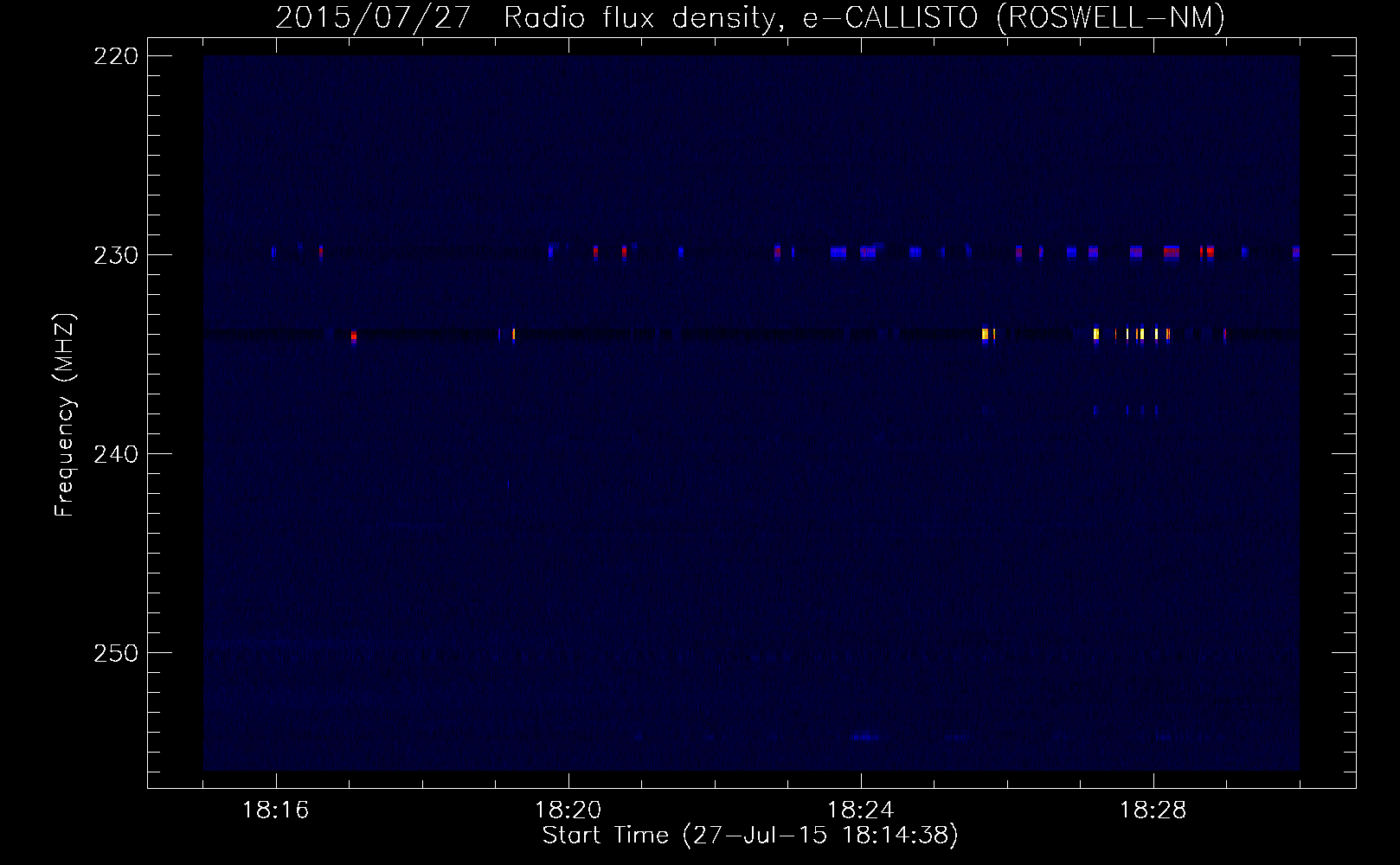Click the 18:16 time tick label
This screenshot has height=865, width=1400.
pyautogui.click(x=275, y=811)
